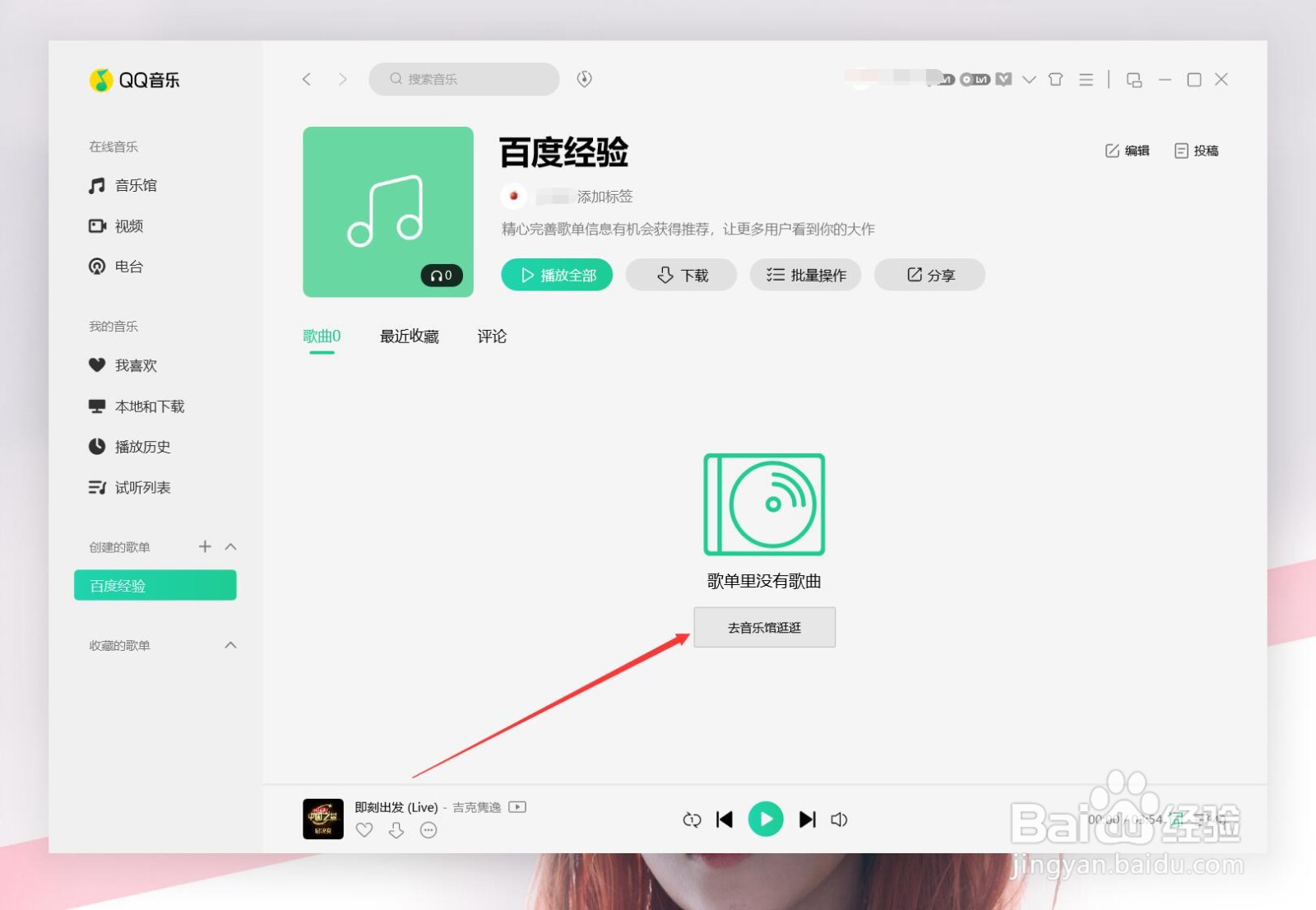
Task: Collapse the 收藏的歌单 section
Action: tap(231, 645)
